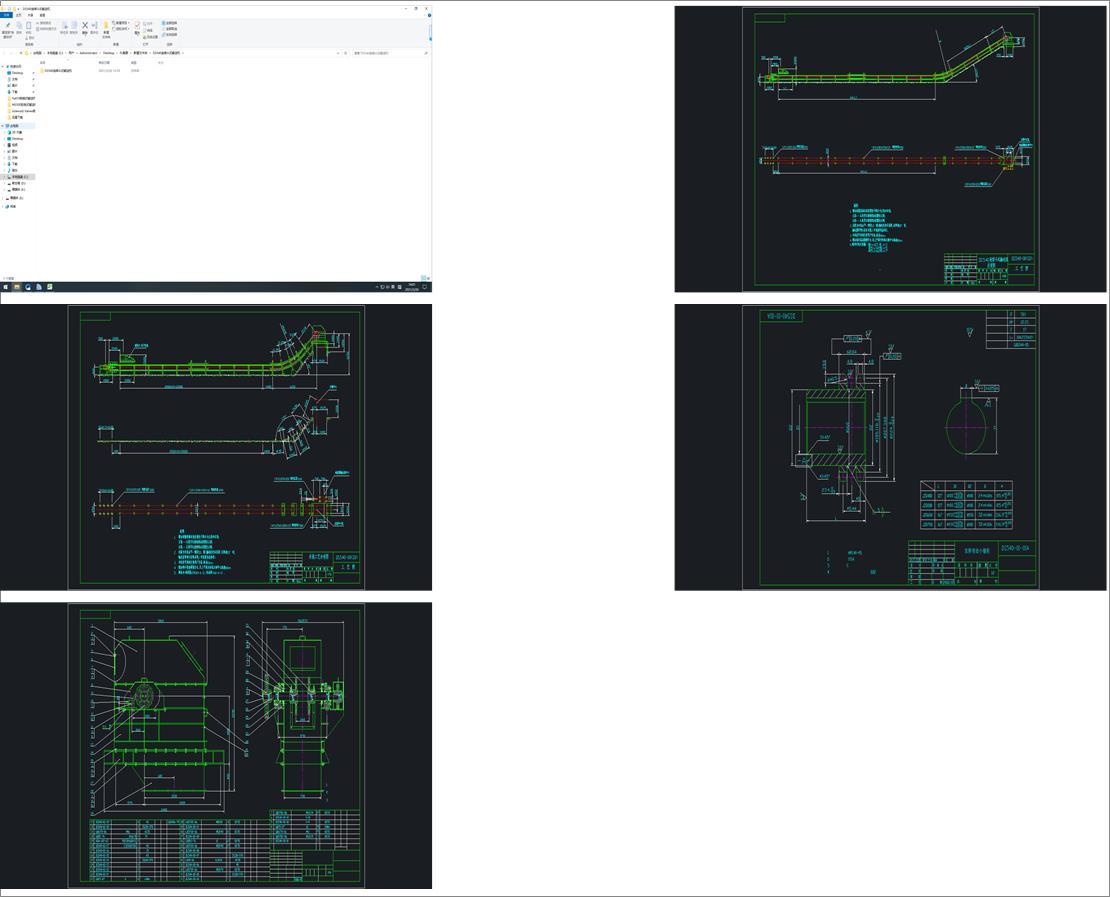This screenshot has height=897, width=1110.
Task: Select Desktop under This PC
Action: (17, 139)
